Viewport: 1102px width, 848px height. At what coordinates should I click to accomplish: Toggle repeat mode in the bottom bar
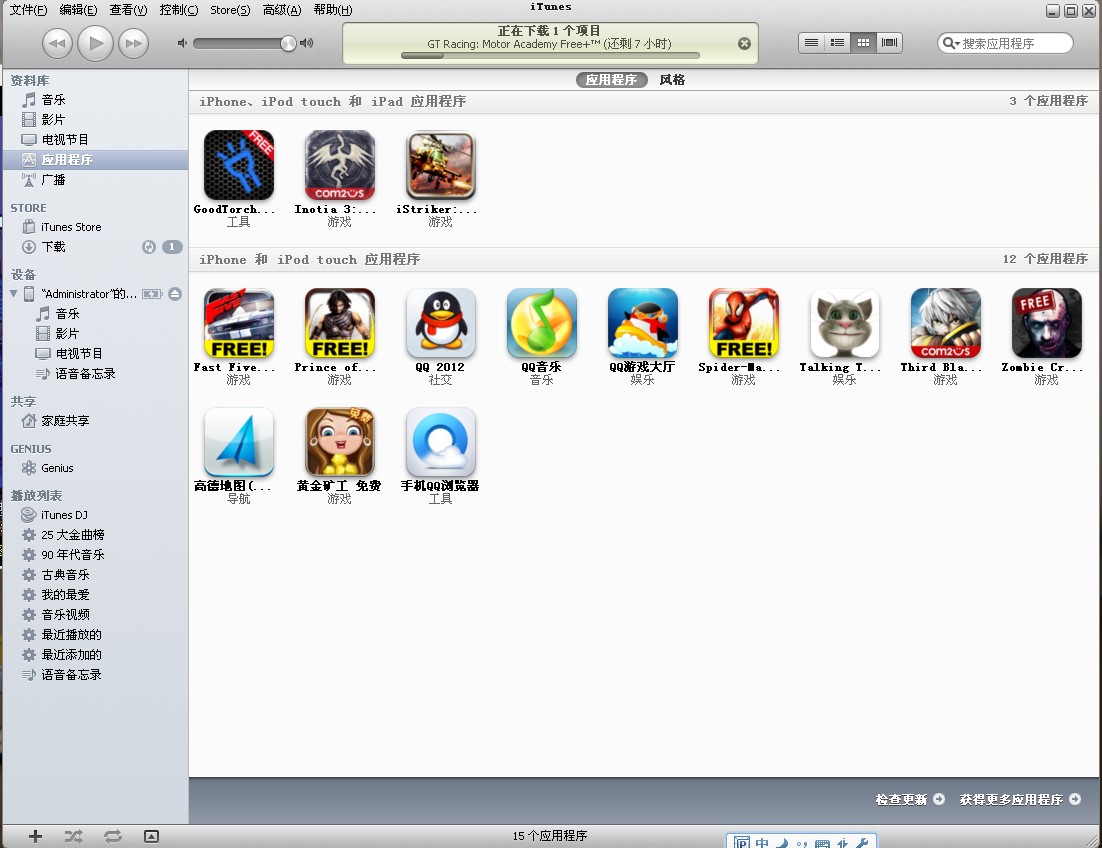[112, 836]
